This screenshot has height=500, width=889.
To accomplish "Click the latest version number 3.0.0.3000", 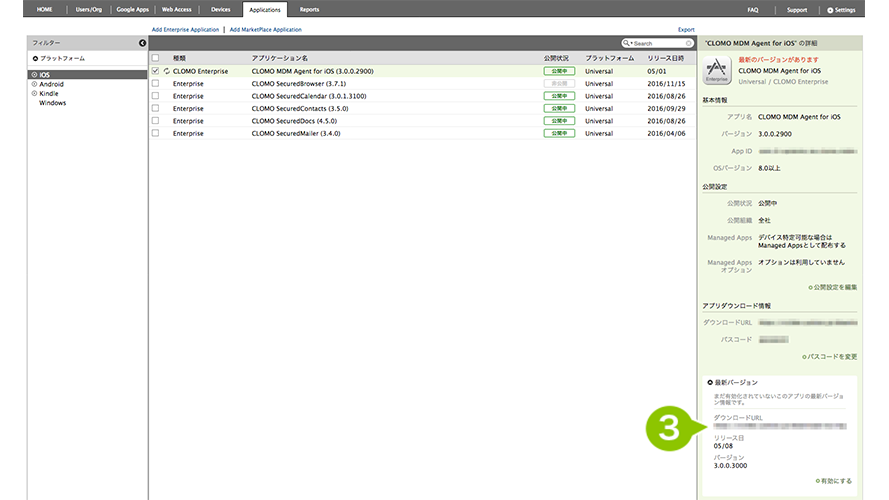I will [730, 466].
